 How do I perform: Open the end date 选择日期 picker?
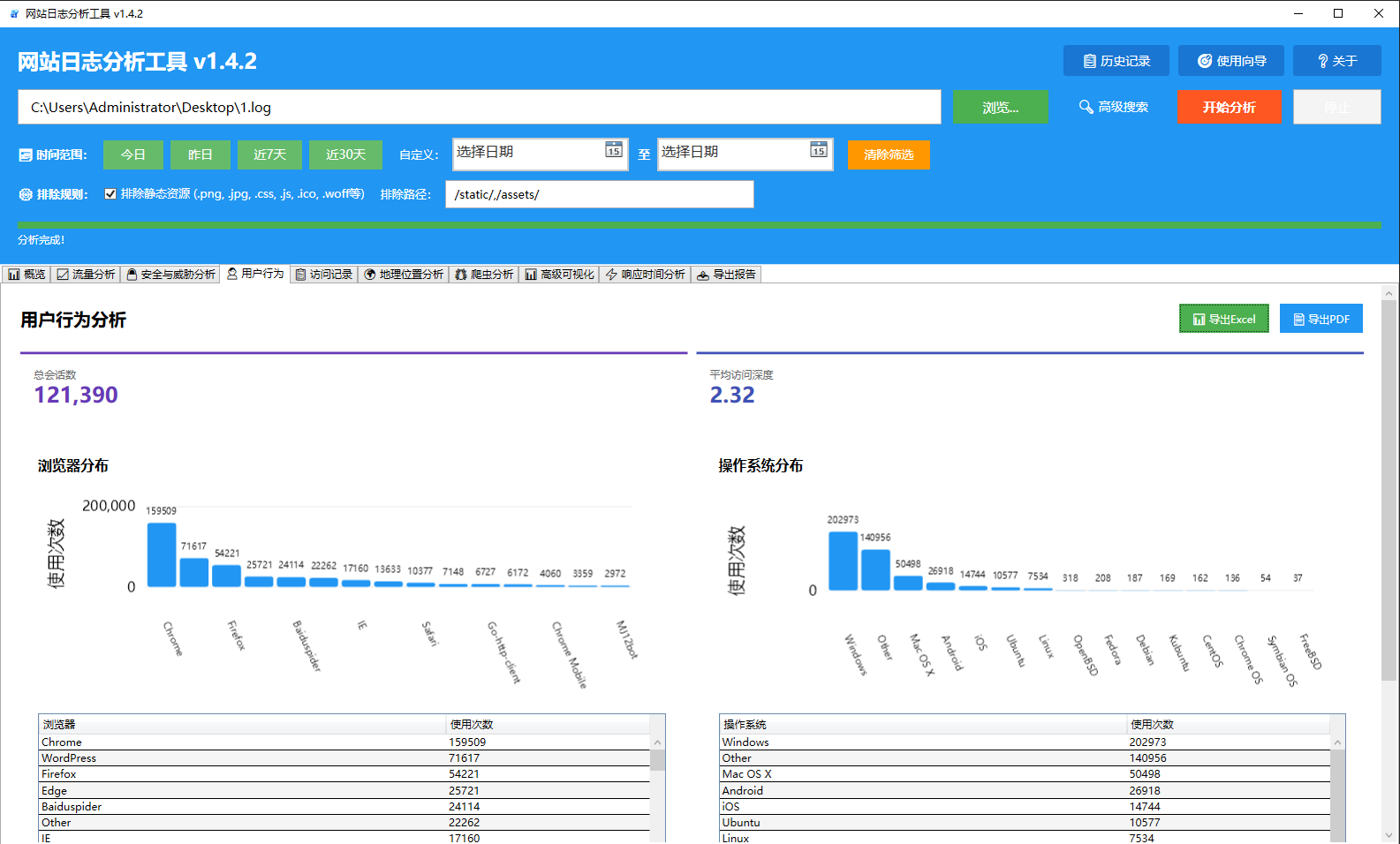pyautogui.click(x=732, y=153)
